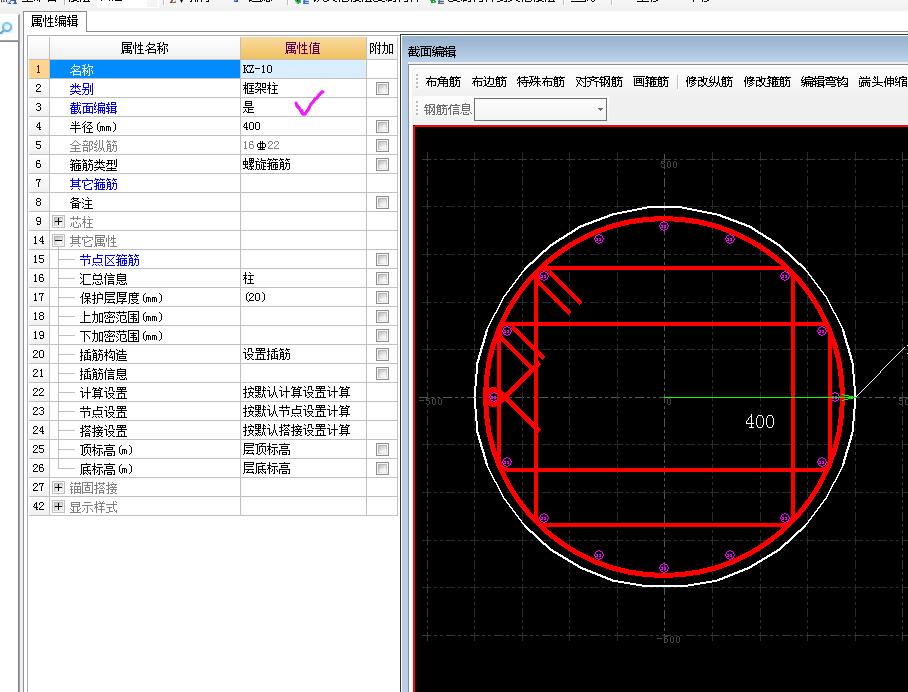Toggle 附加 checkbox for 半径(mm) row
908x692 pixels.
click(382, 126)
